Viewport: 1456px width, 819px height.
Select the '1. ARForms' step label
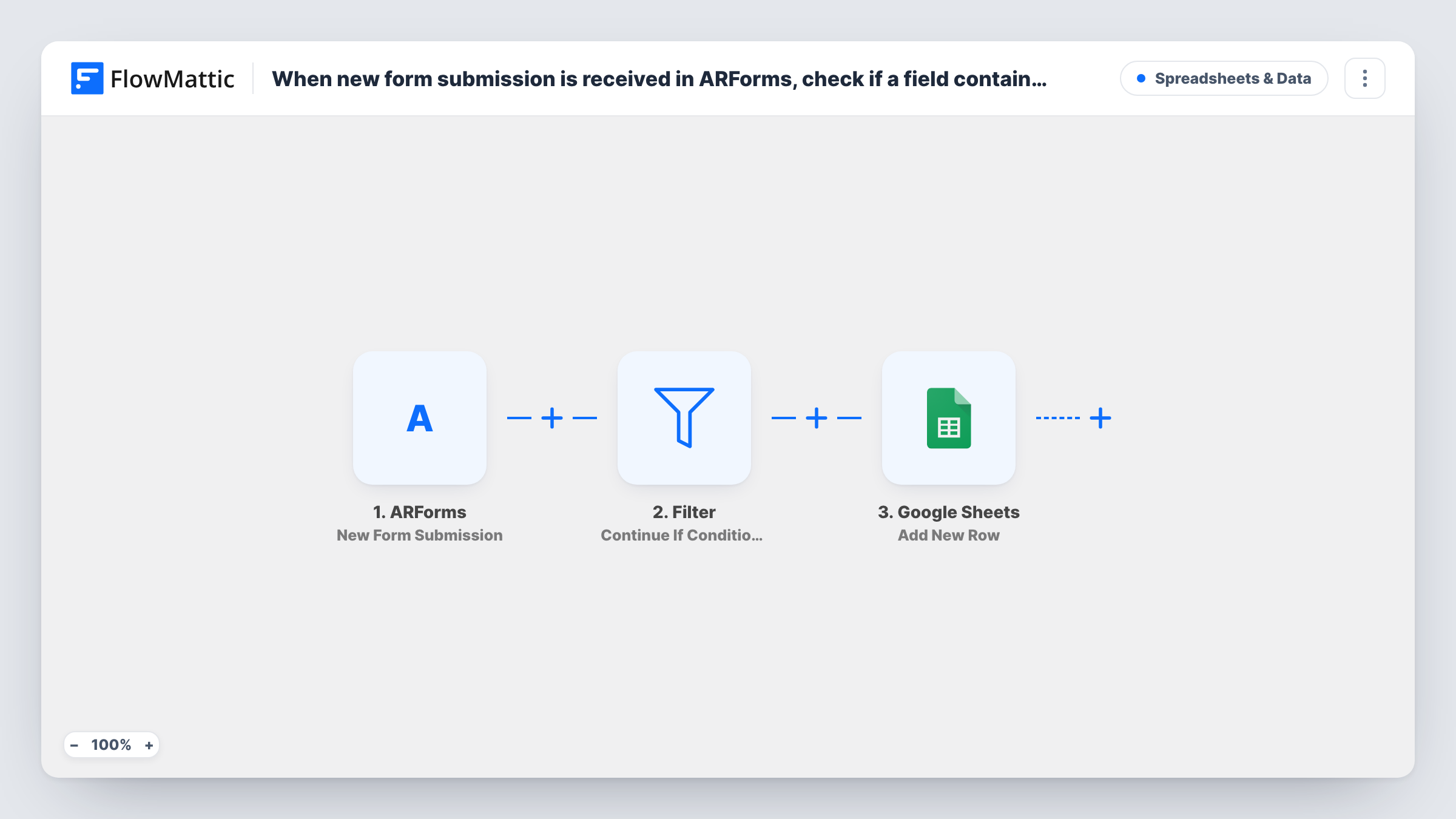coord(420,512)
